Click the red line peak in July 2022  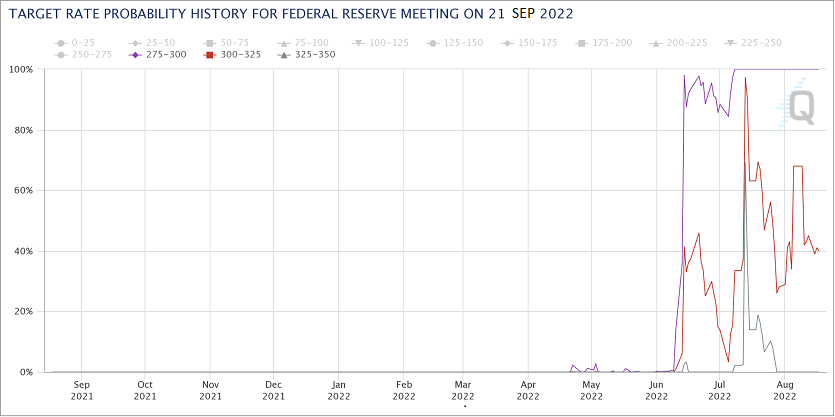pos(746,78)
